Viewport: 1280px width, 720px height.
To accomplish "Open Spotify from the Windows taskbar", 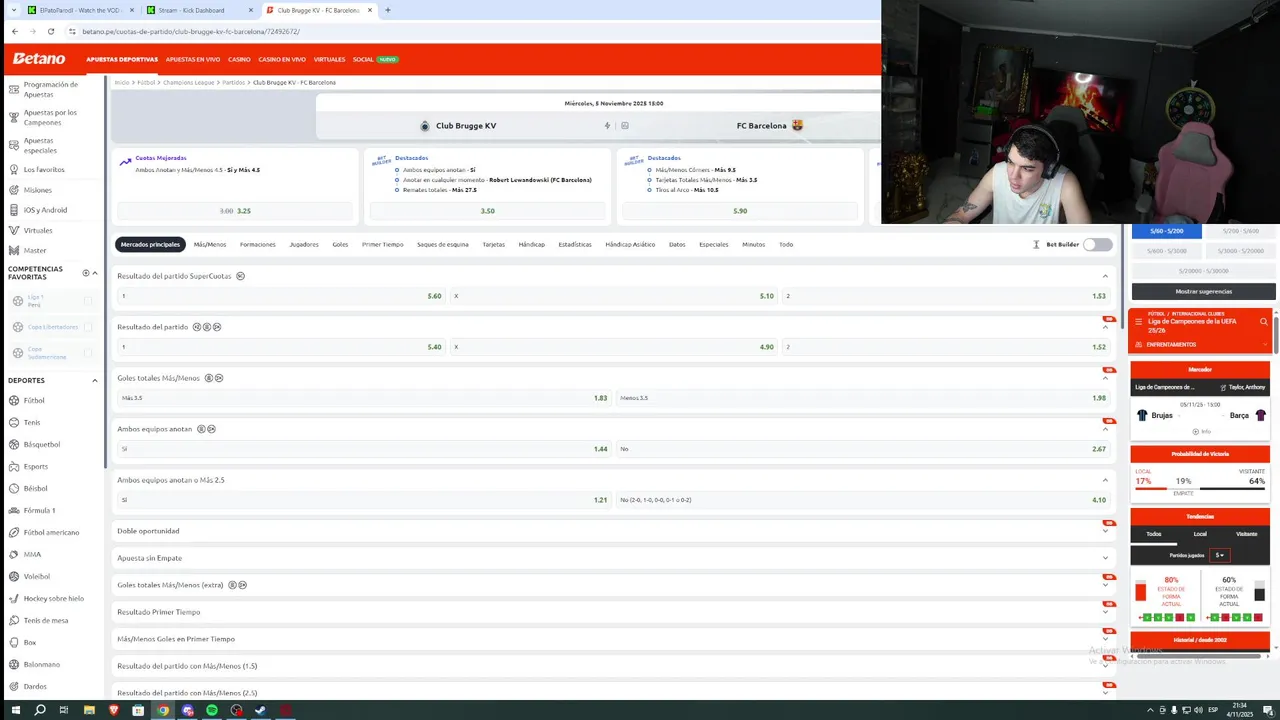I will pyautogui.click(x=212, y=710).
